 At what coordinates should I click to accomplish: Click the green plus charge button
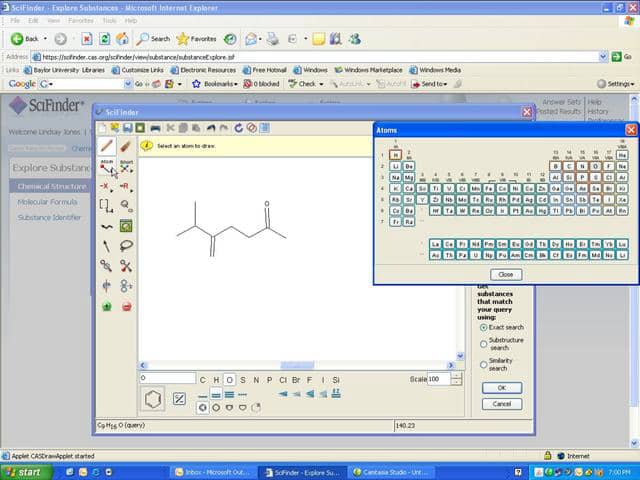tap(107, 306)
